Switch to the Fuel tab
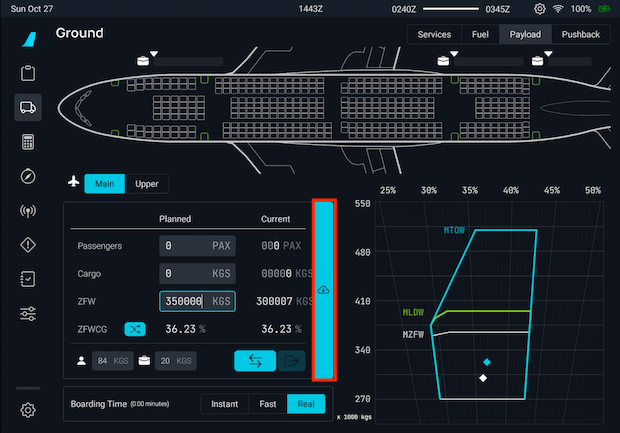The width and height of the screenshot is (620, 433). click(480, 34)
